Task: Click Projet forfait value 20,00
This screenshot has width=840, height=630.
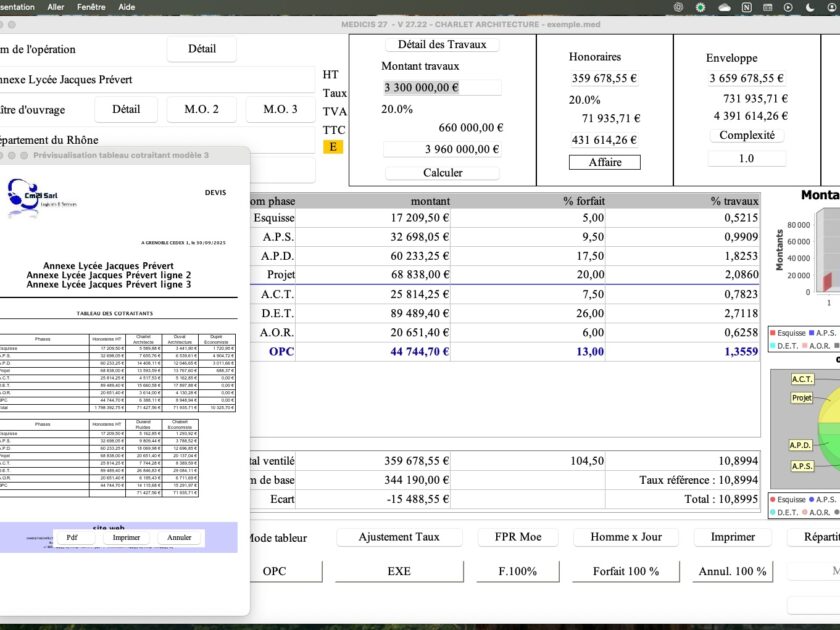Action: tap(590, 274)
